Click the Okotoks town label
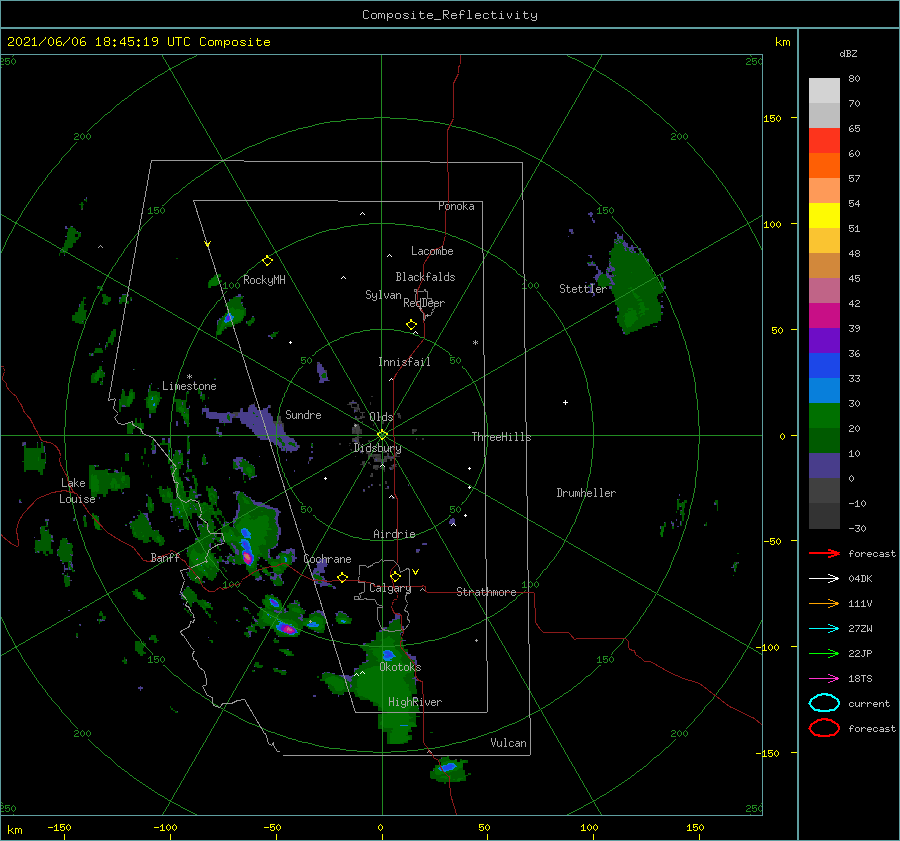 click(x=400, y=667)
